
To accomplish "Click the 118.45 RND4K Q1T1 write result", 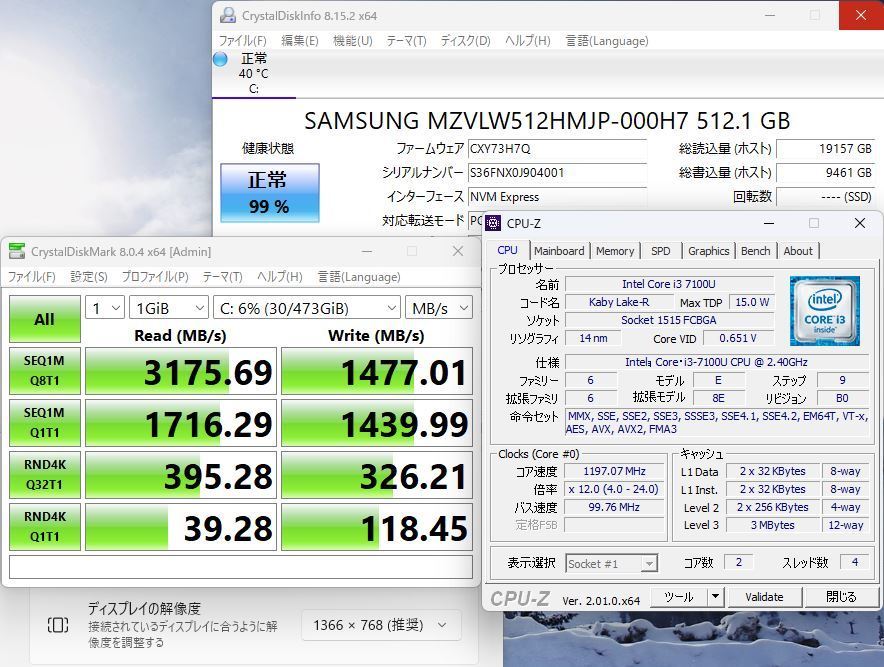I will point(377,527).
